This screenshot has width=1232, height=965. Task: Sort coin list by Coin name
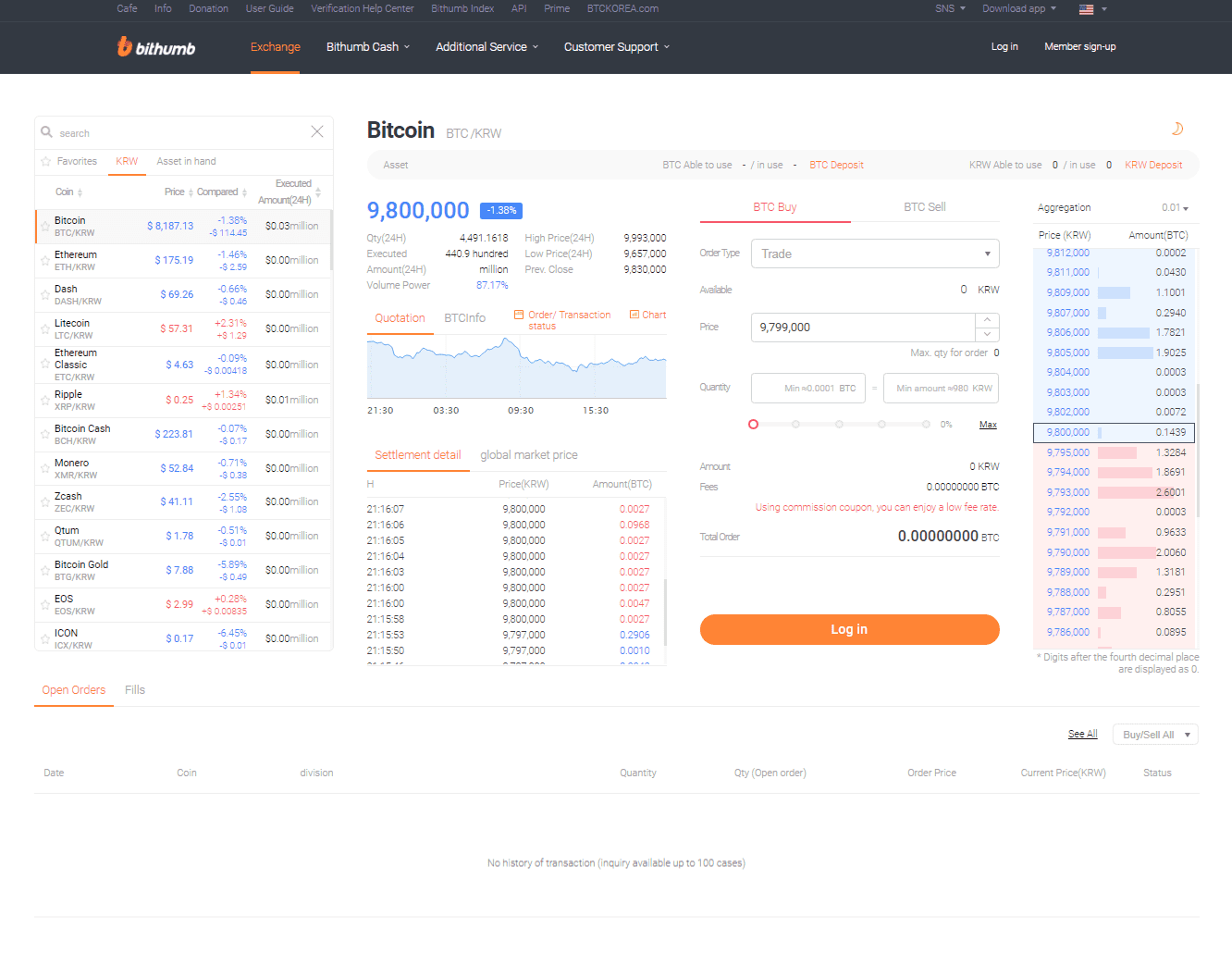point(69,192)
